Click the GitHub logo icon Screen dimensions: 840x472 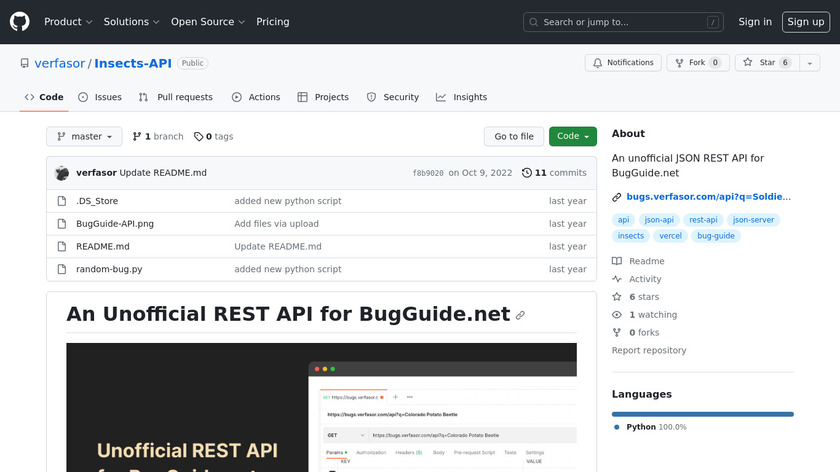point(20,21)
